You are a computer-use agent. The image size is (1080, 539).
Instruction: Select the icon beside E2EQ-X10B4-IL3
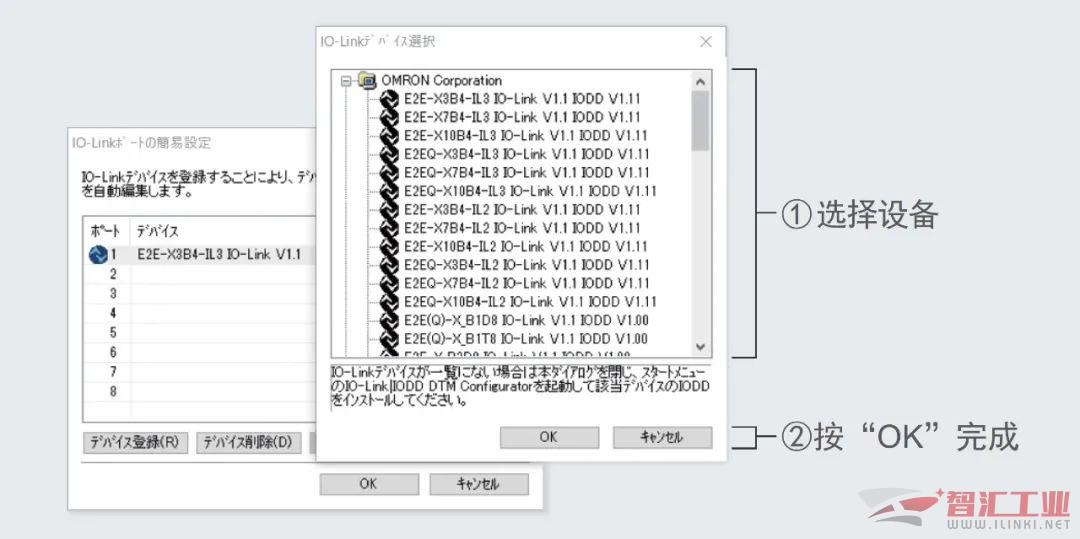(x=389, y=191)
